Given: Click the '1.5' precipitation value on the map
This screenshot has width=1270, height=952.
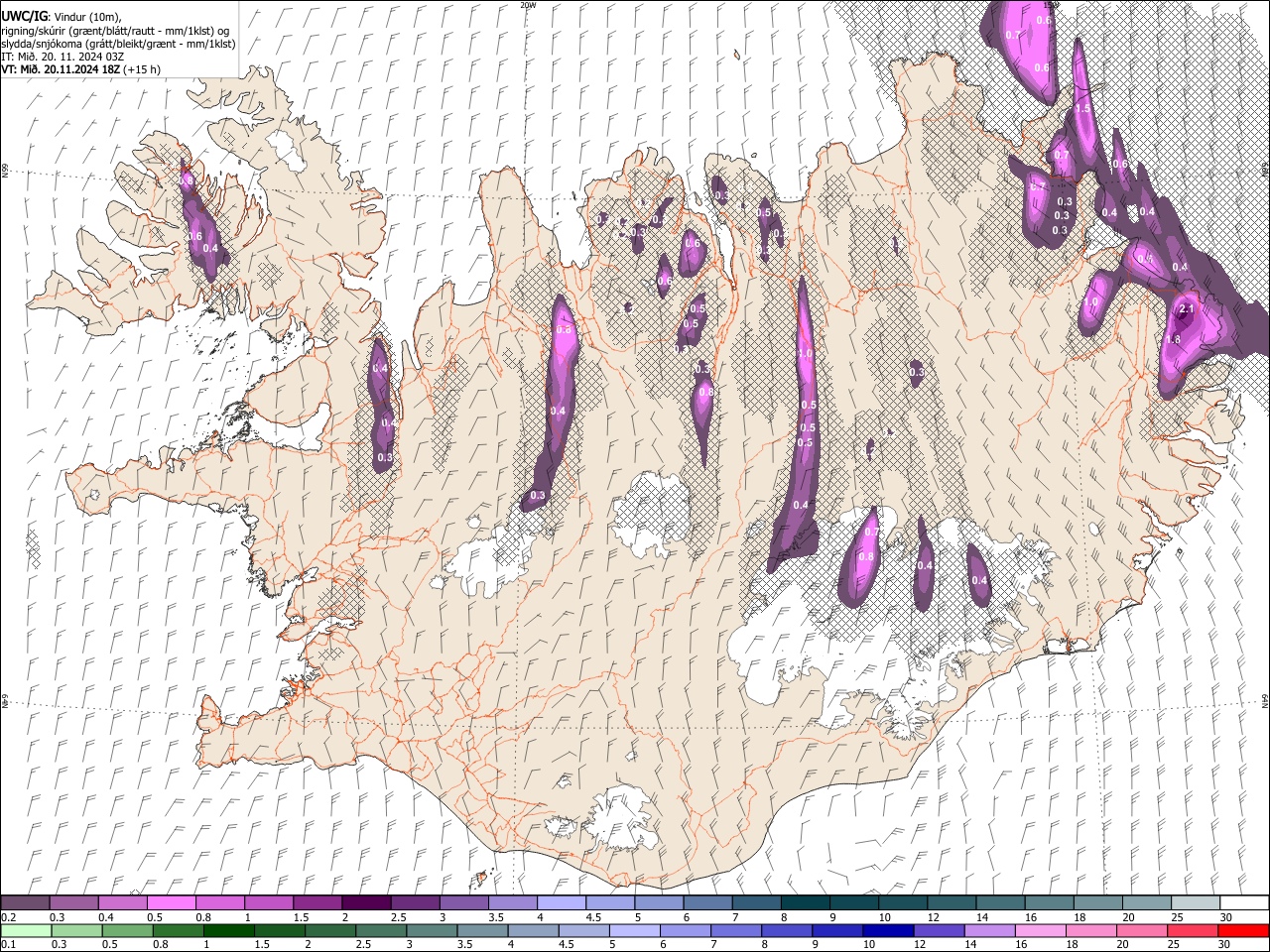Looking at the screenshot, I should (1083, 109).
